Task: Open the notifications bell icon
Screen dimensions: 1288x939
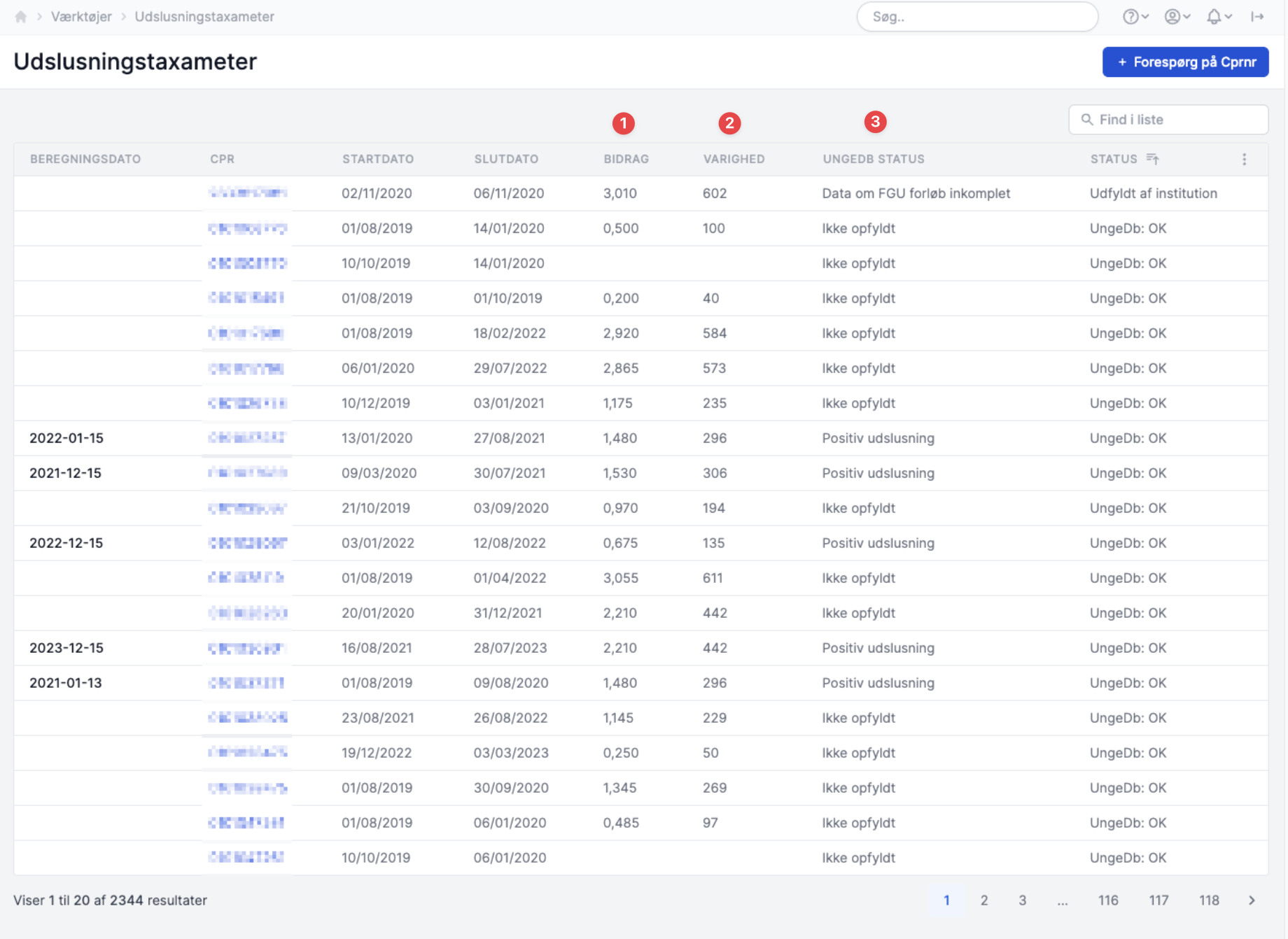Action: tap(1214, 17)
